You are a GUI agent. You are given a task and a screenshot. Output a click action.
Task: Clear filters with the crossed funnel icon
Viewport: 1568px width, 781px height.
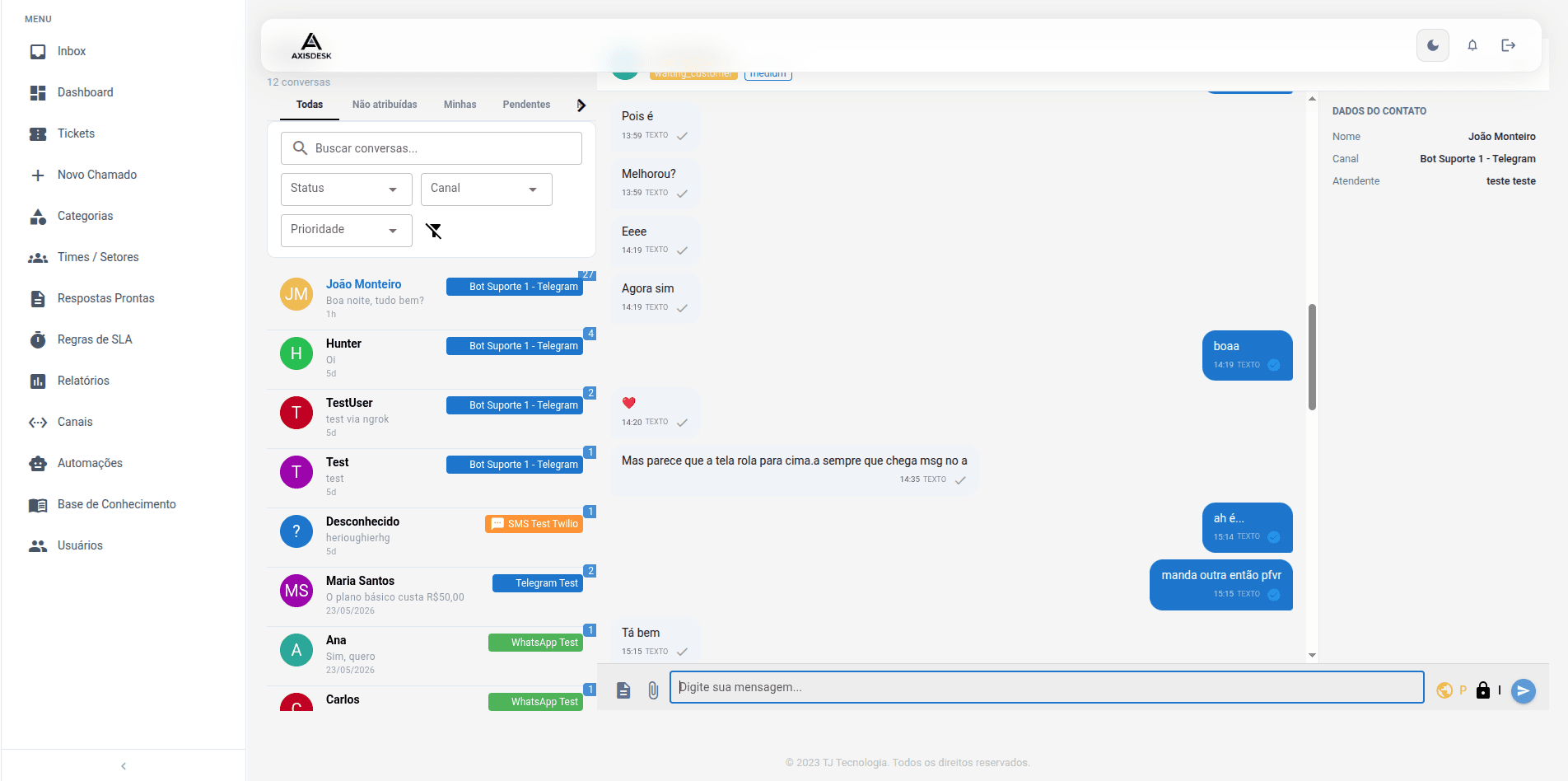click(434, 231)
